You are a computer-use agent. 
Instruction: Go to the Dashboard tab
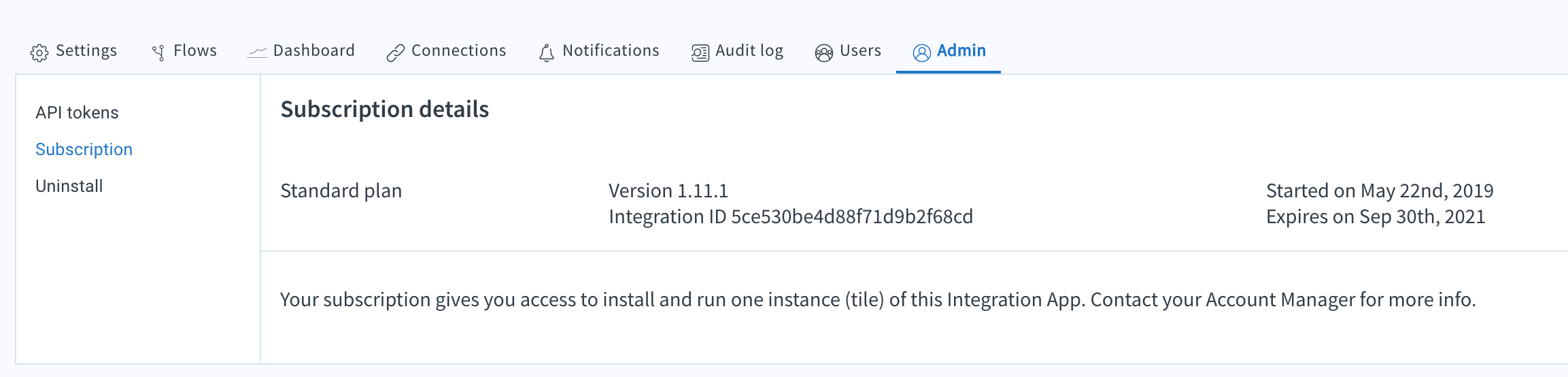[301, 51]
